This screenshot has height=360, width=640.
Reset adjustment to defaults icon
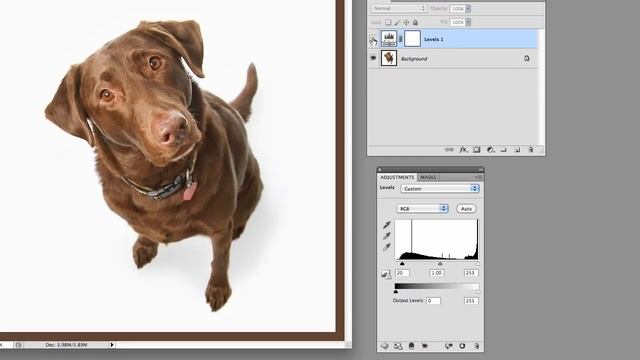[462, 346]
